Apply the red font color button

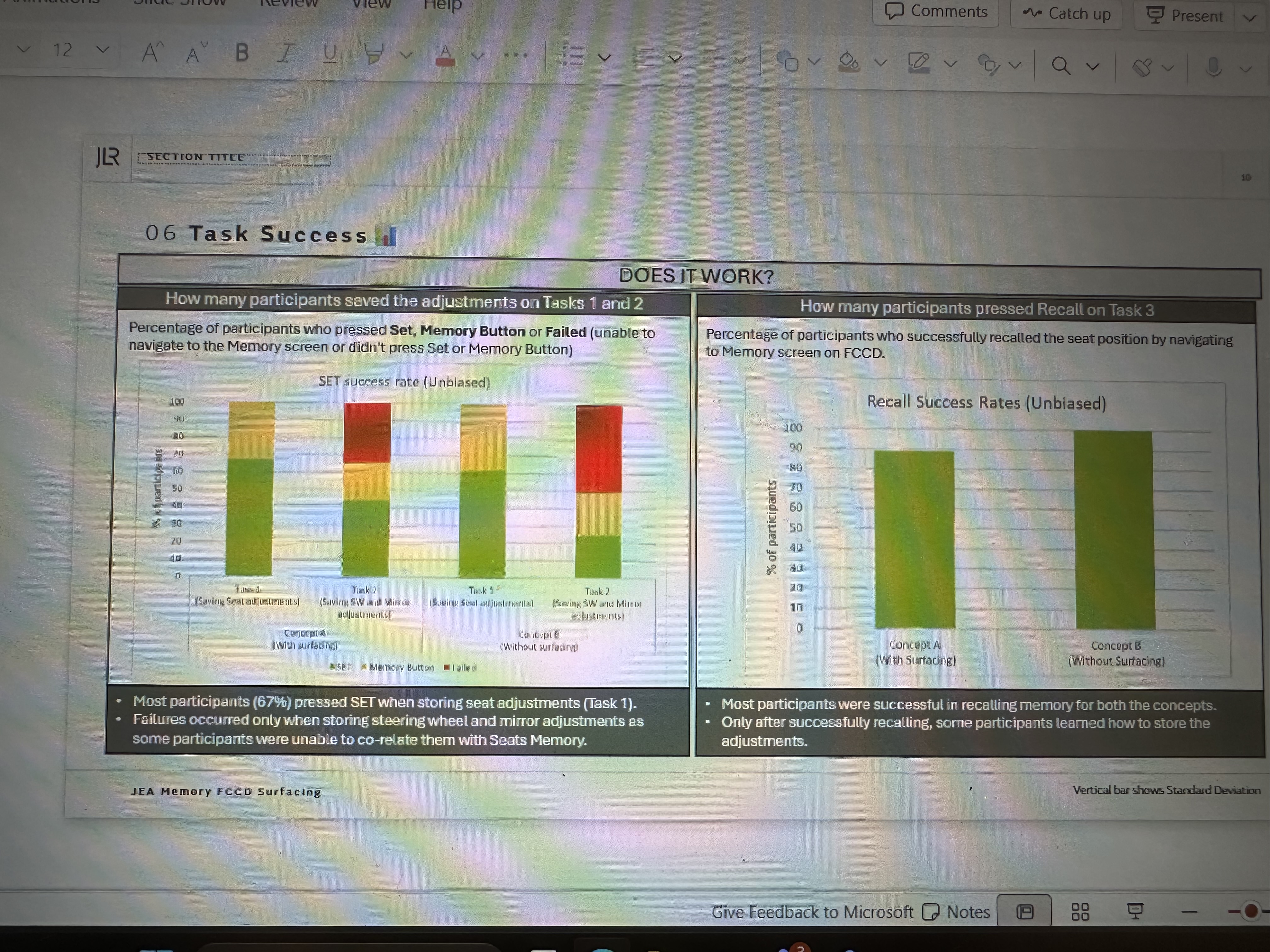tap(445, 56)
